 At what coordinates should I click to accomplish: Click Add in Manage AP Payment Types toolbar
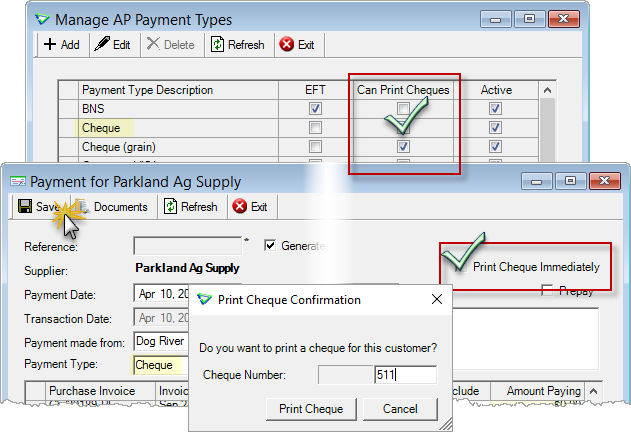click(x=62, y=45)
